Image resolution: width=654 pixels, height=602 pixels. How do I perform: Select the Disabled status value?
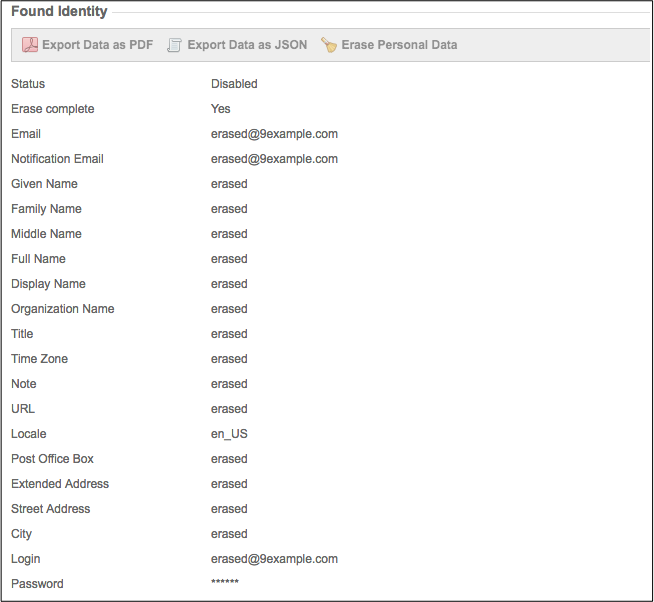(234, 84)
